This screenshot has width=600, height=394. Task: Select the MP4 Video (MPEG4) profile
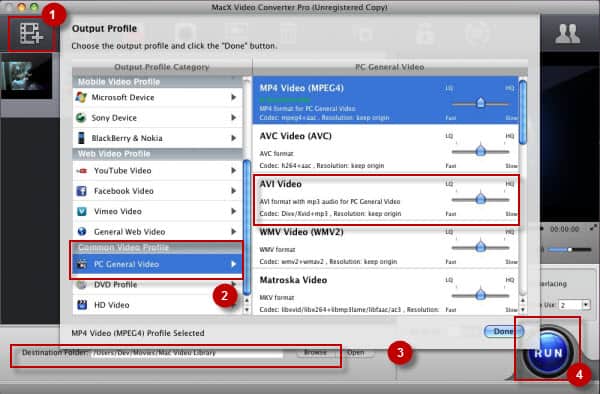click(385, 100)
